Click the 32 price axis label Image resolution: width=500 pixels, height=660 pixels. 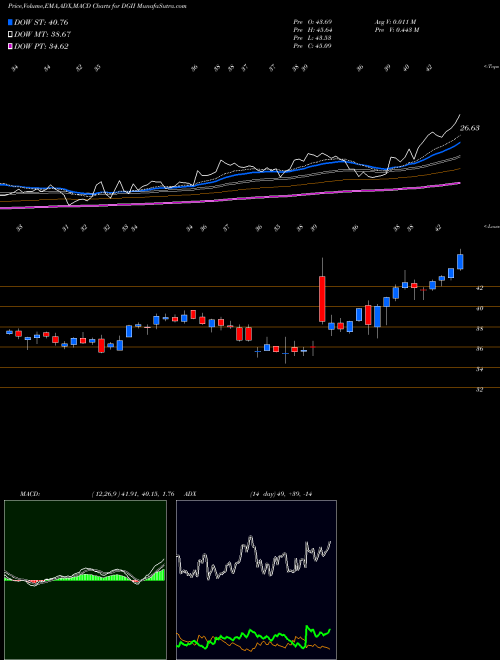click(x=479, y=390)
